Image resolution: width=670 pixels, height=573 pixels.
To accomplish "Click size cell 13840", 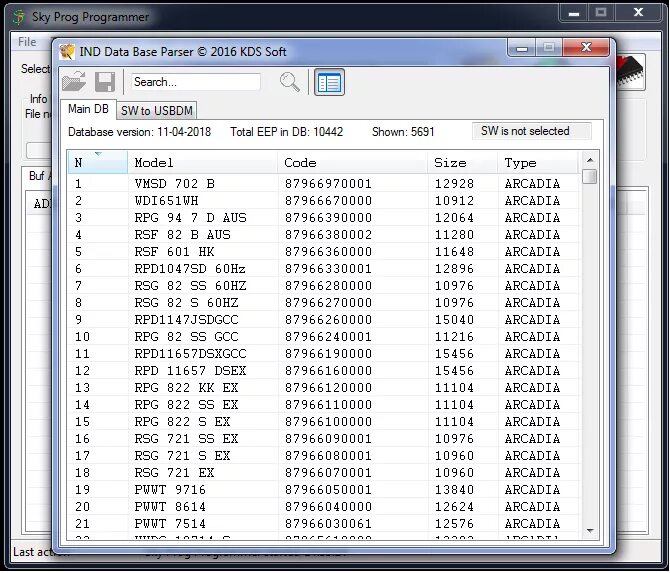I will point(454,490).
